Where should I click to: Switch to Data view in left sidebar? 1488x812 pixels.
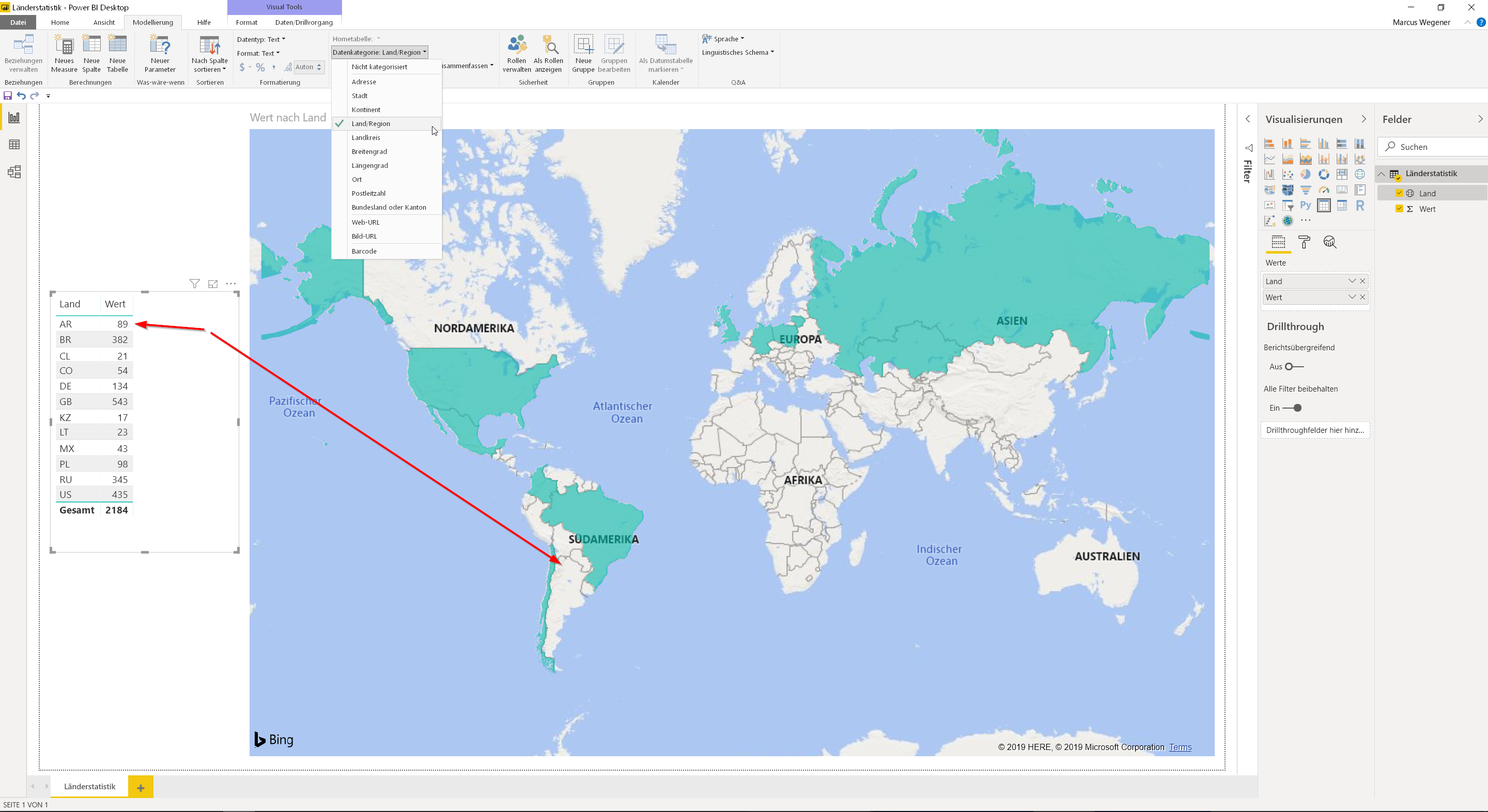14,145
